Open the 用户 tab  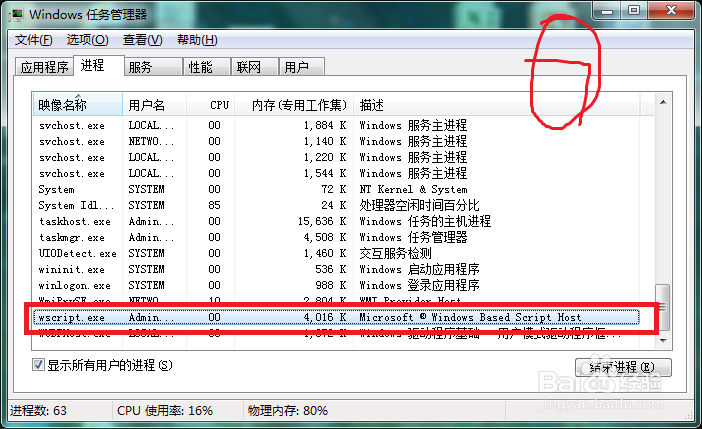click(301, 67)
